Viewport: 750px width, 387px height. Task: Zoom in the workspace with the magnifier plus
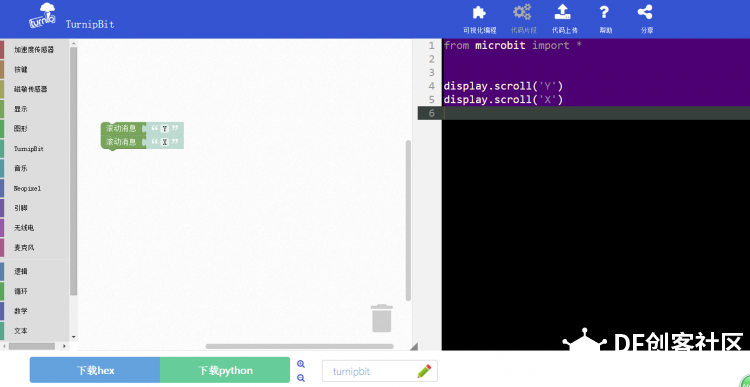point(301,364)
